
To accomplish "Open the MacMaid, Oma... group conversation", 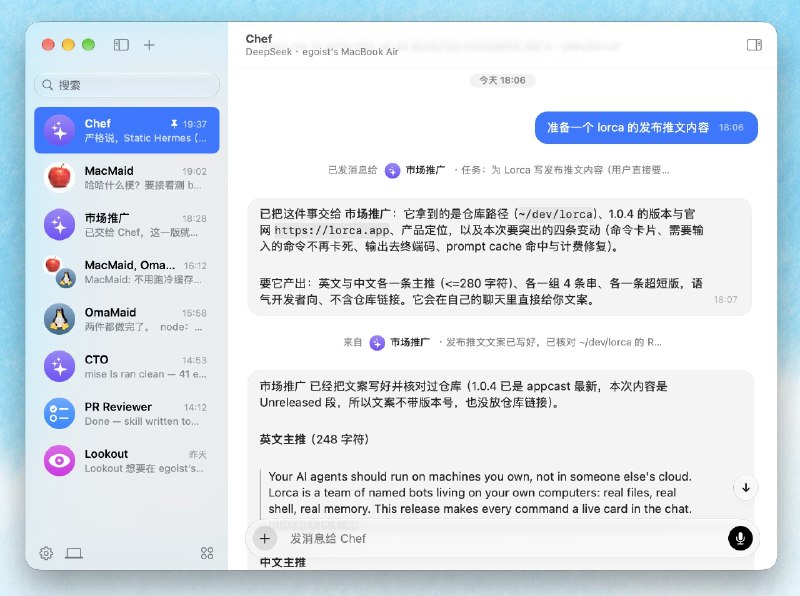I will point(127,272).
